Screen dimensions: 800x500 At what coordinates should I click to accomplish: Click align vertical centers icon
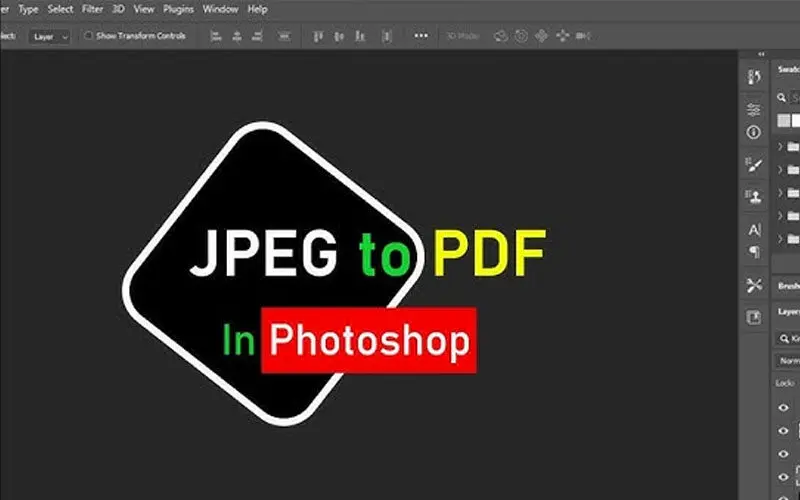tap(339, 36)
